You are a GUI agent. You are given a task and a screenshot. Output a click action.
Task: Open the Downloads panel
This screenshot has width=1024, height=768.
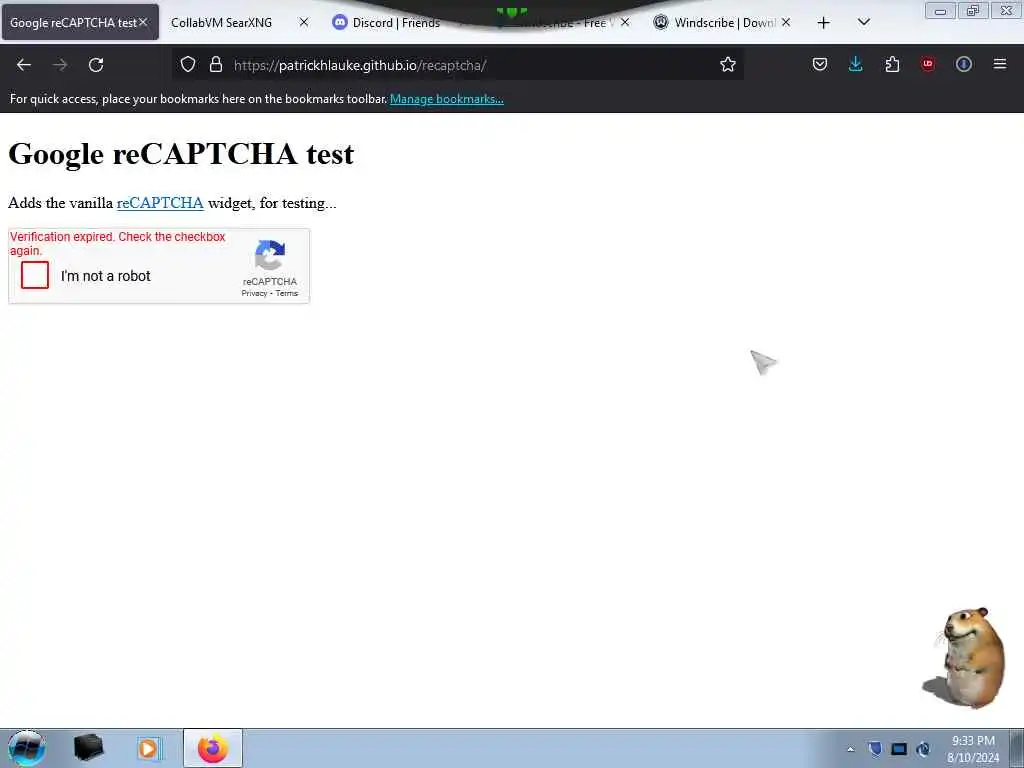(x=856, y=64)
